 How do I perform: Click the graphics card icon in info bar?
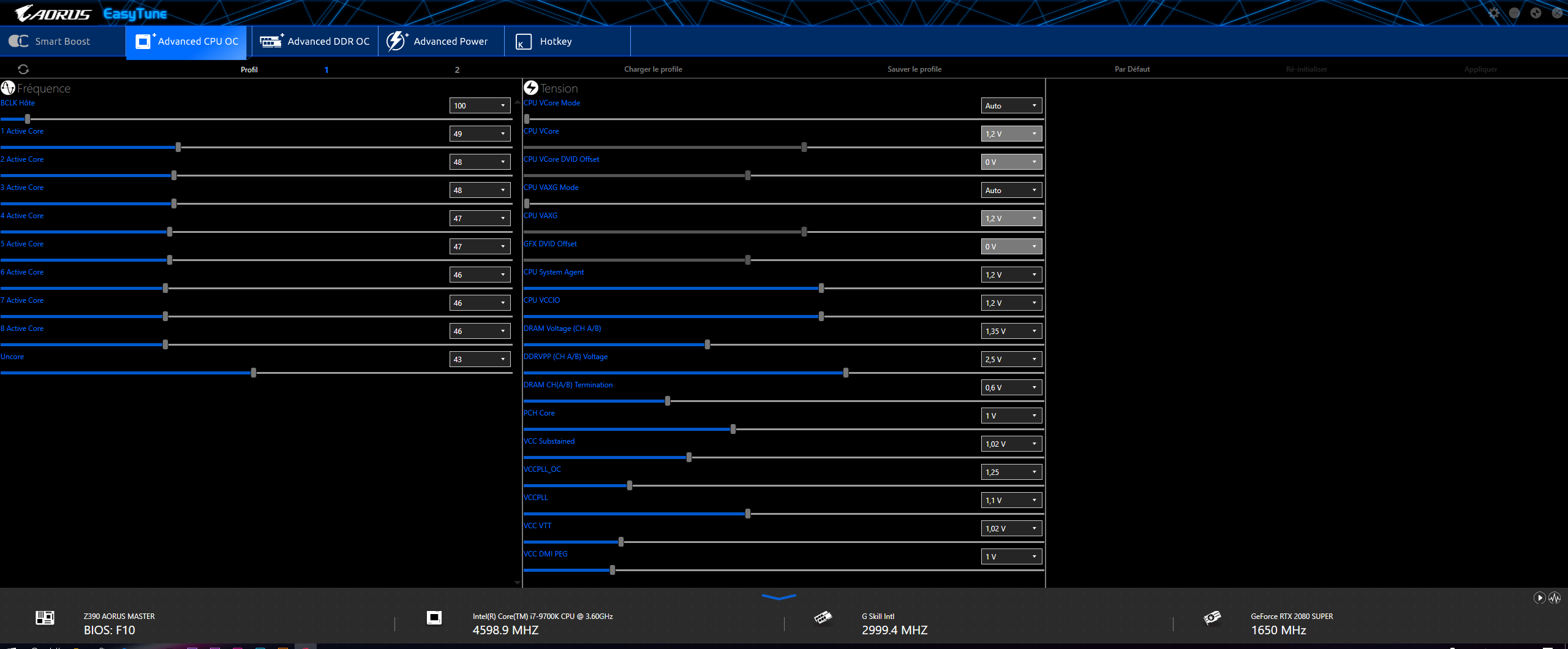(1212, 617)
